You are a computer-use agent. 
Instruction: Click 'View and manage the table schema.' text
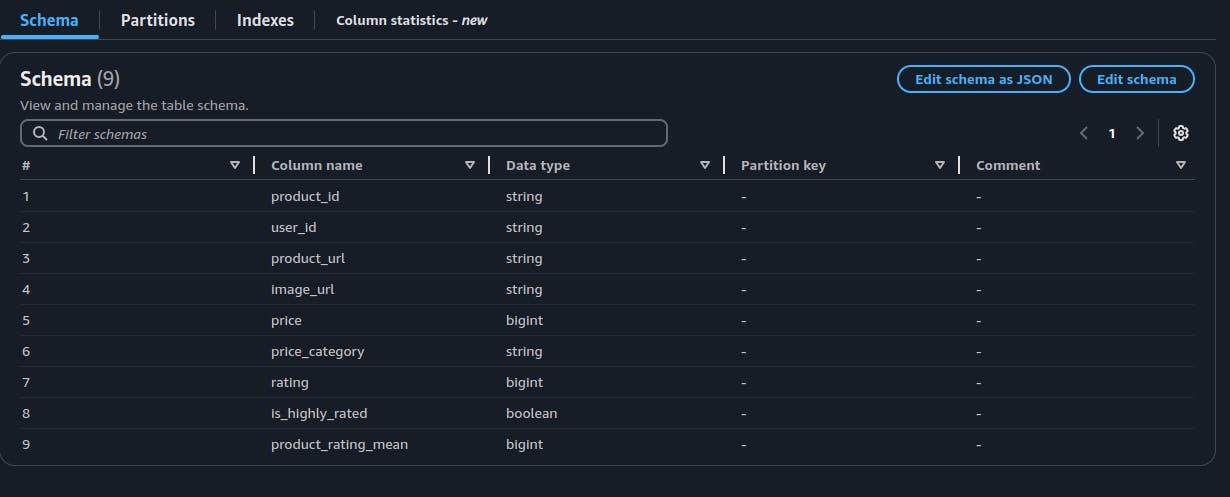coord(134,104)
